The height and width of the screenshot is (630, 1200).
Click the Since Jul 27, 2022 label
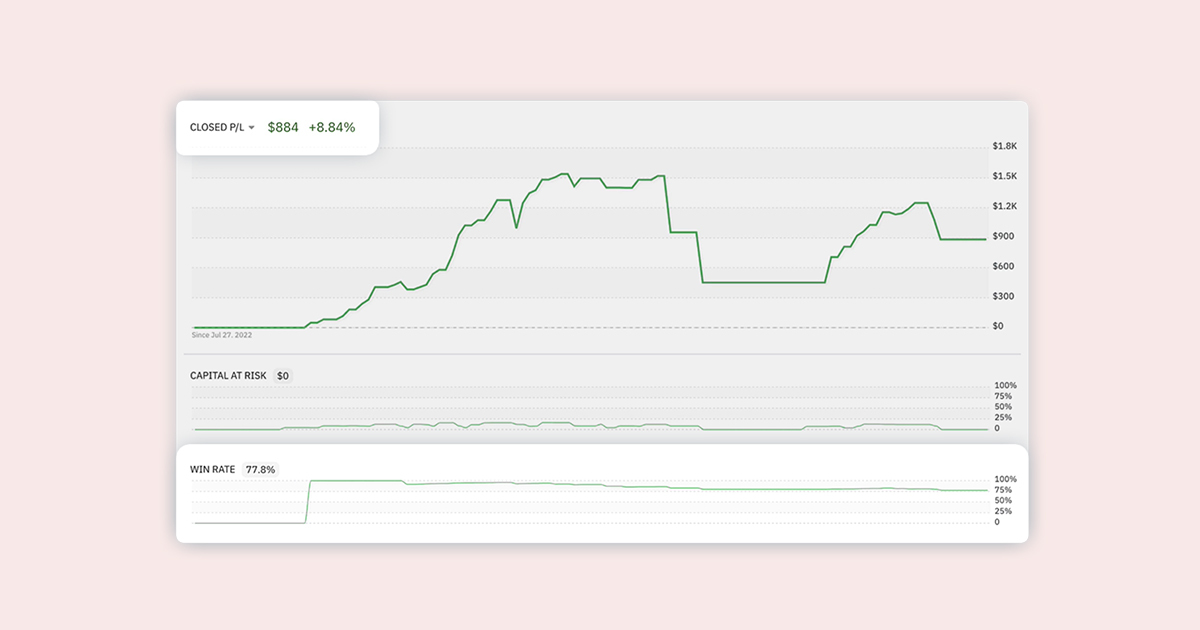pyautogui.click(x=221, y=335)
